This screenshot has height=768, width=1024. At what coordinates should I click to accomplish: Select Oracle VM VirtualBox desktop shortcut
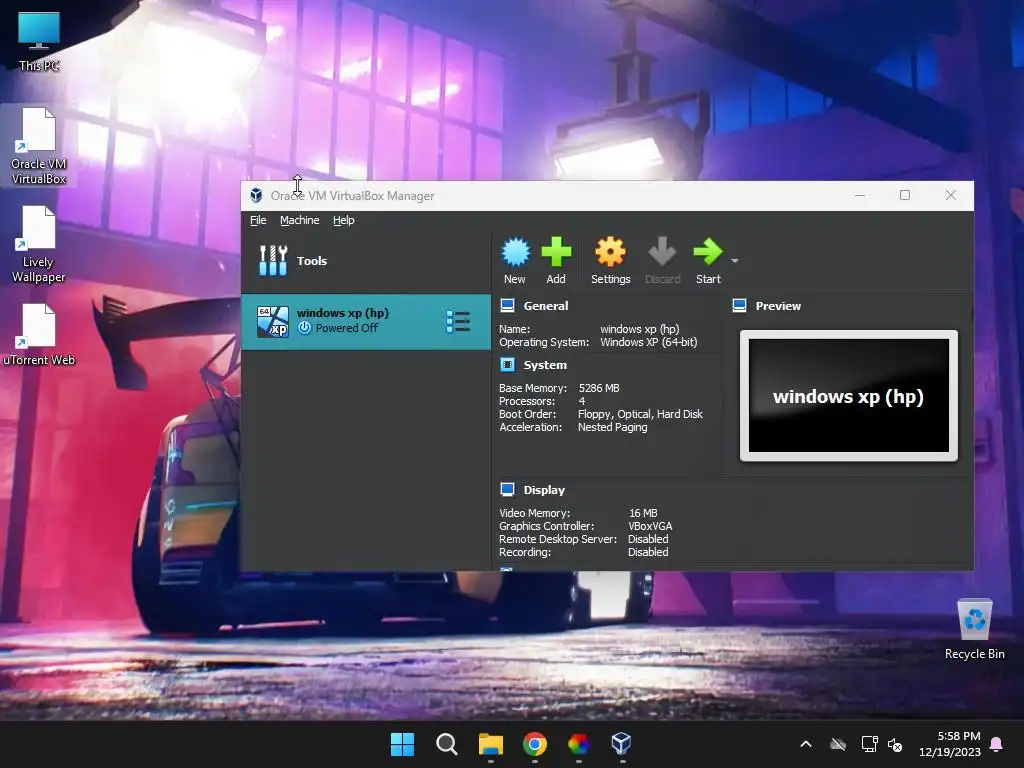tap(39, 146)
